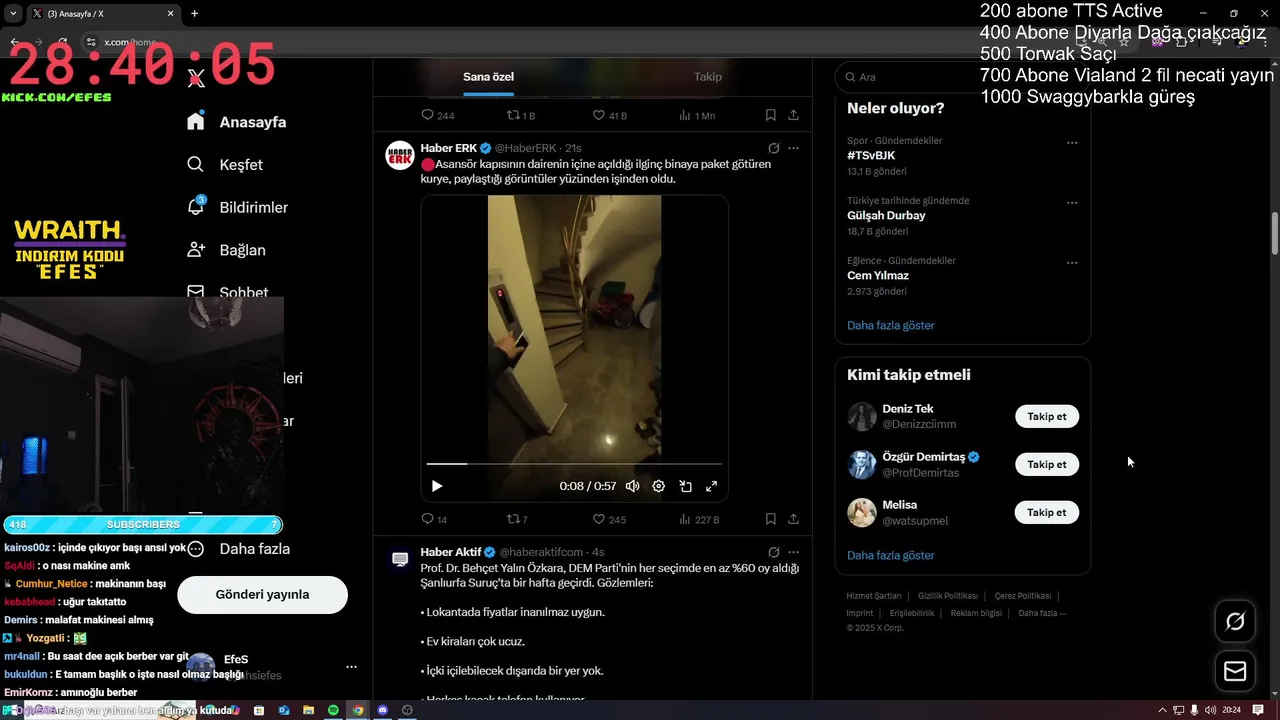The height and width of the screenshot is (720, 1280).
Task: Follow Deniz Tek
Action: [x=1047, y=417]
